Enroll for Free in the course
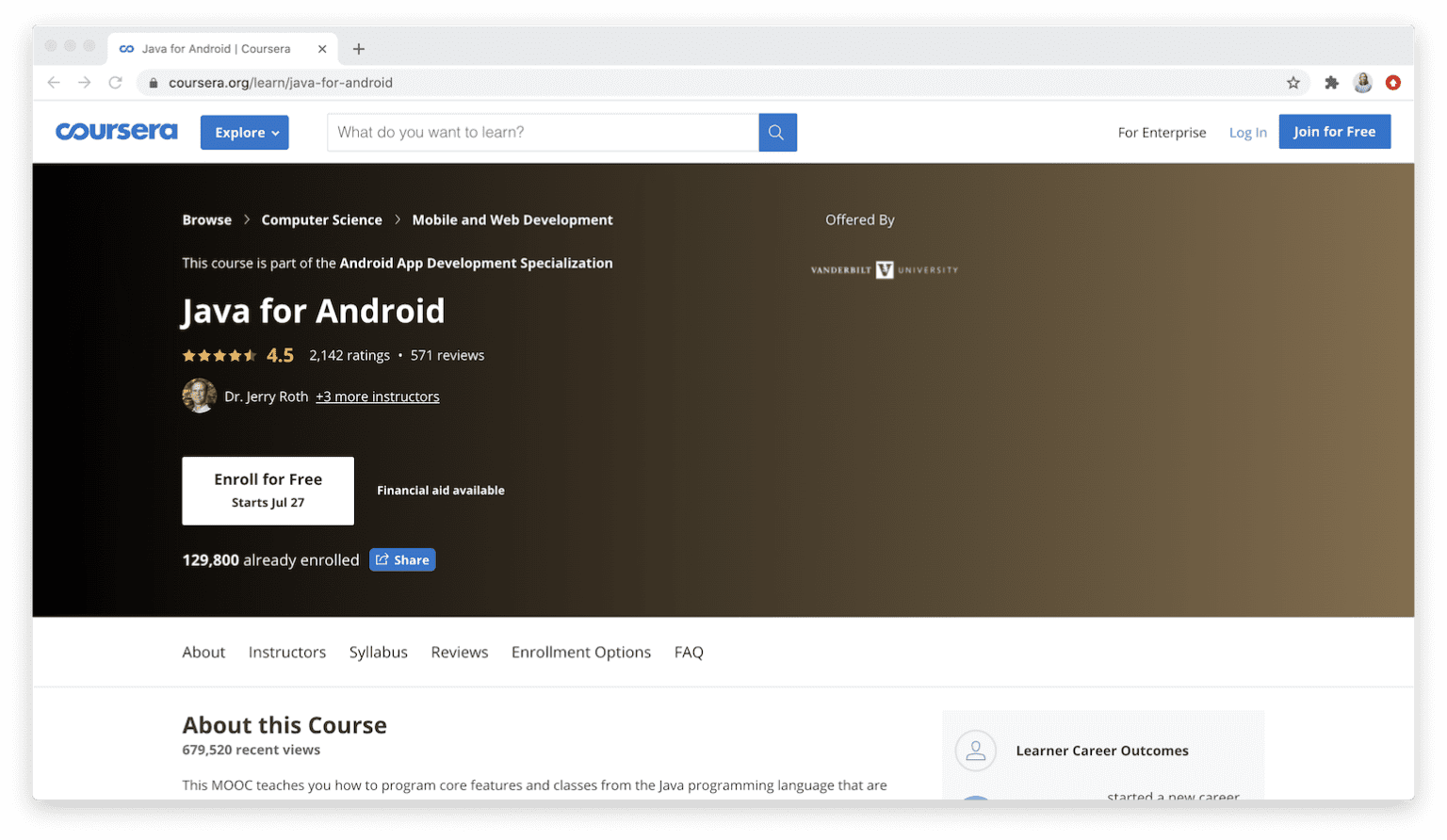This screenshot has width=1447, height=840. pyautogui.click(x=268, y=490)
